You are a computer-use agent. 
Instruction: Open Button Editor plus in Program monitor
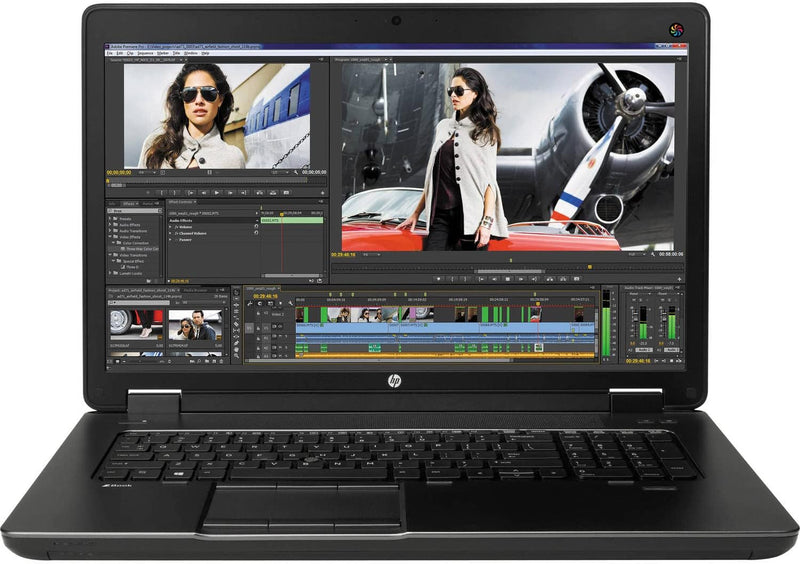pyautogui.click(x=679, y=279)
